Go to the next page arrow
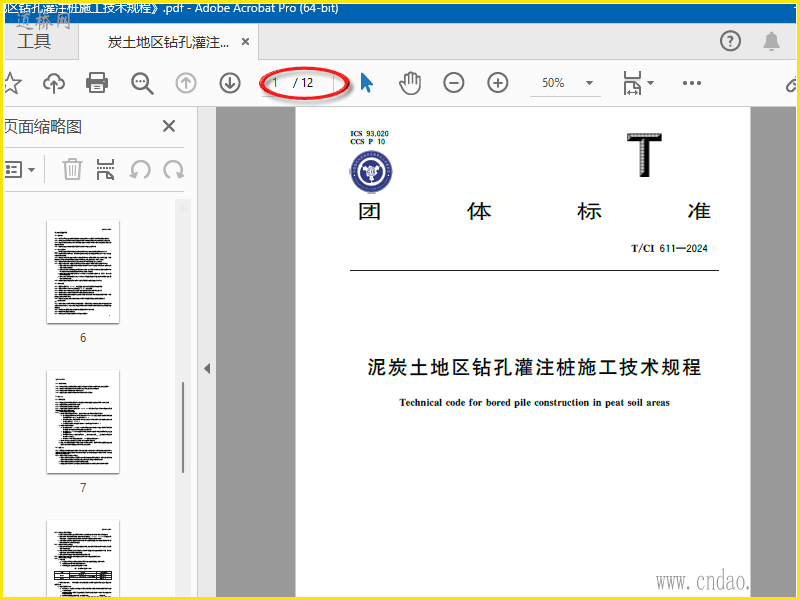Image resolution: width=800 pixels, height=600 pixels. 230,83
